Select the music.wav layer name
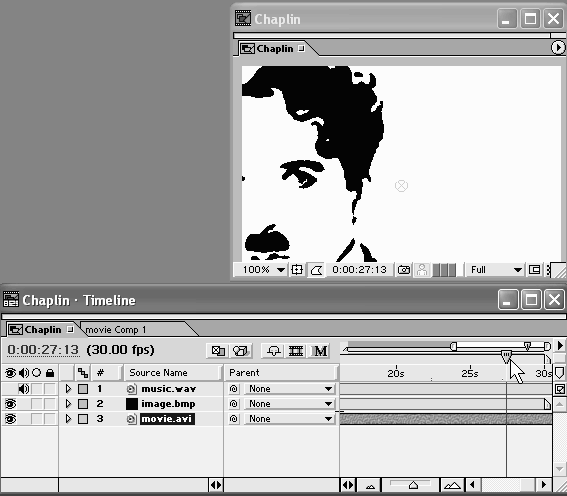Viewport: 567px width, 496px height. tap(169, 389)
